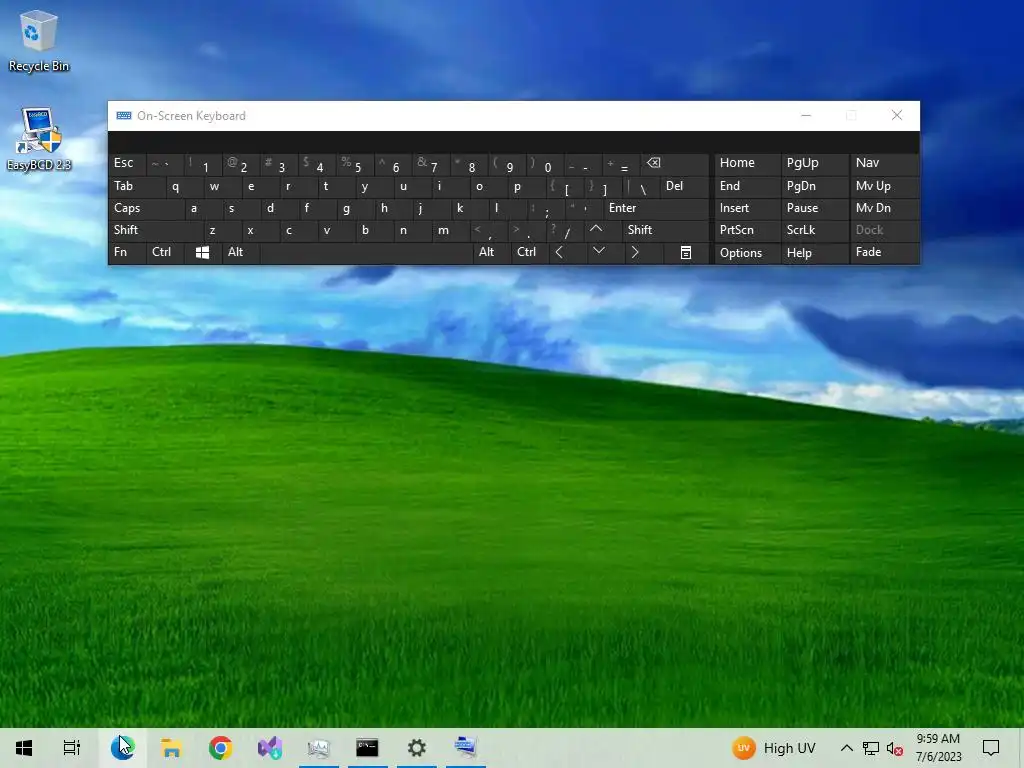Open Task View in the taskbar

click(x=72, y=748)
